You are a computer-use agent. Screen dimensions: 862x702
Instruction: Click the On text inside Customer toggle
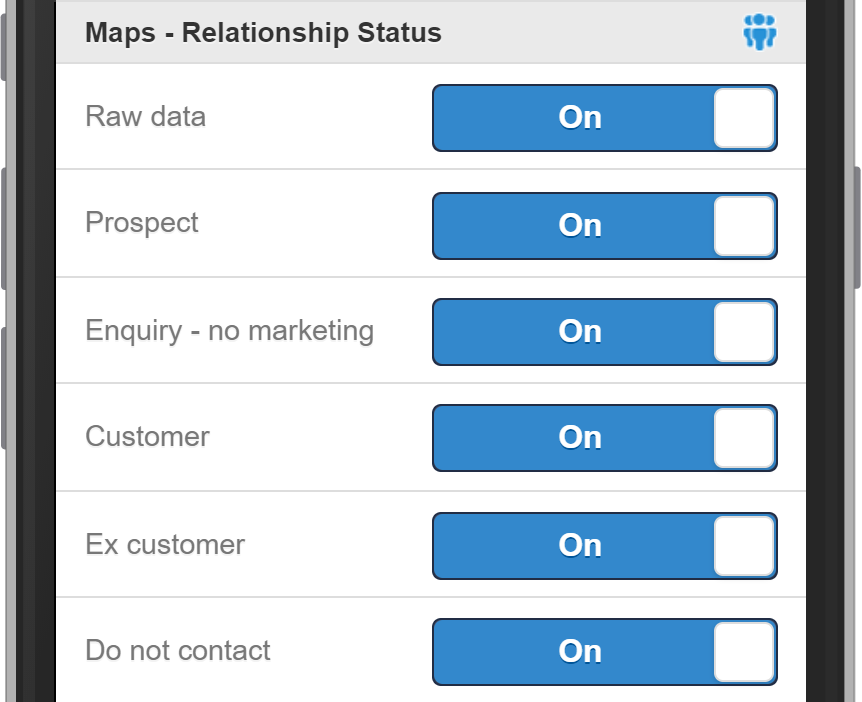(x=579, y=438)
